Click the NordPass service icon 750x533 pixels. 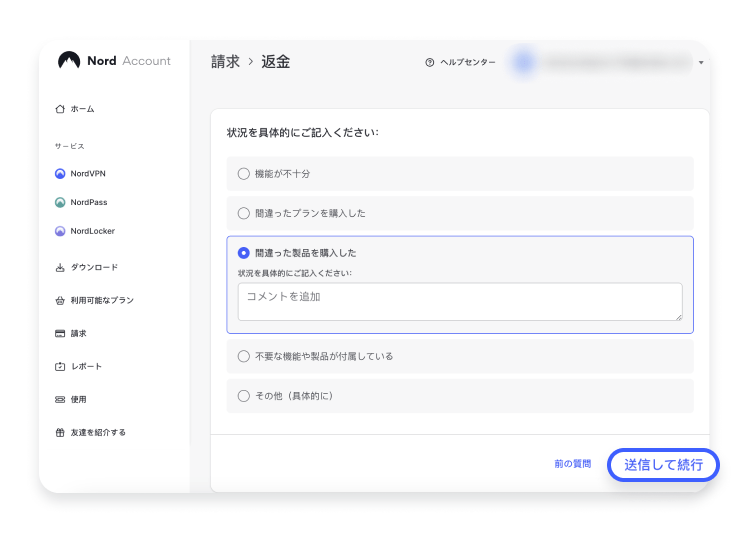(x=60, y=202)
